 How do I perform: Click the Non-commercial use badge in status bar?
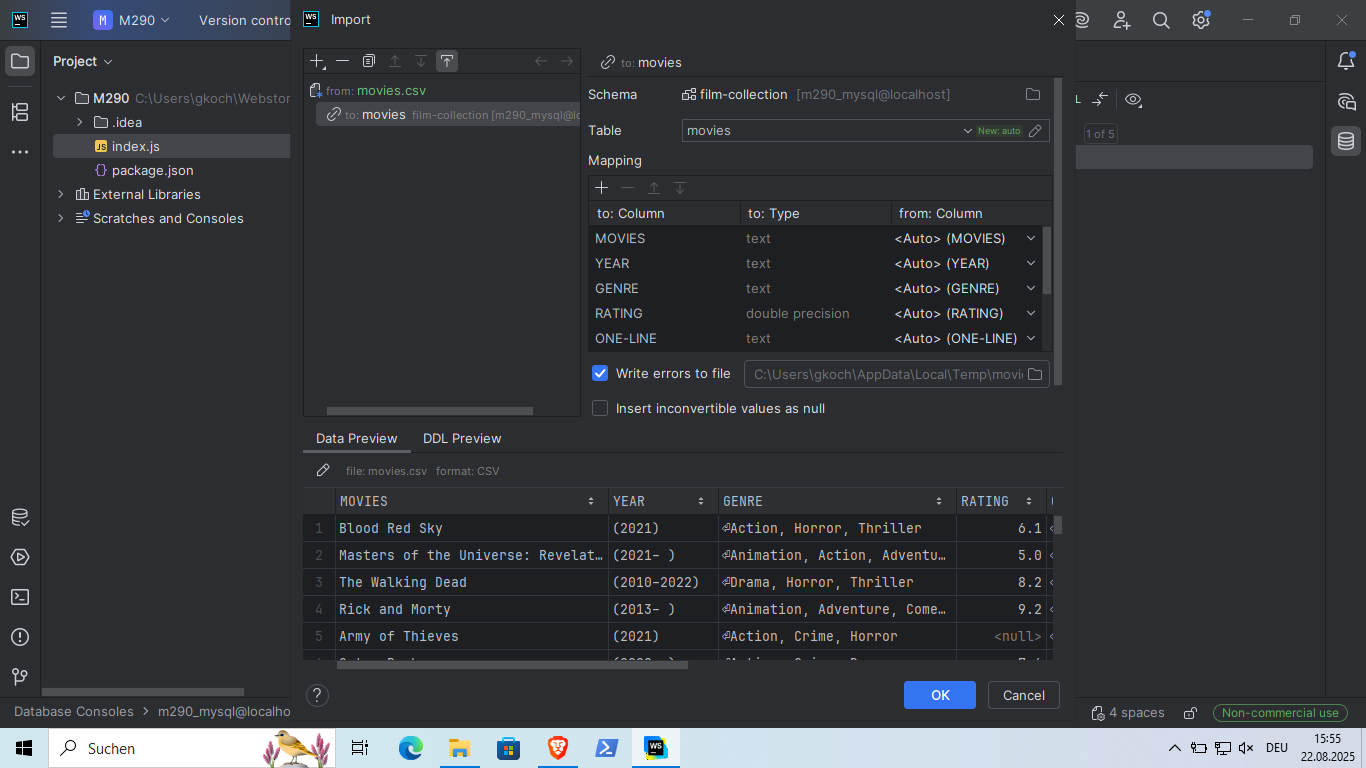point(1280,713)
